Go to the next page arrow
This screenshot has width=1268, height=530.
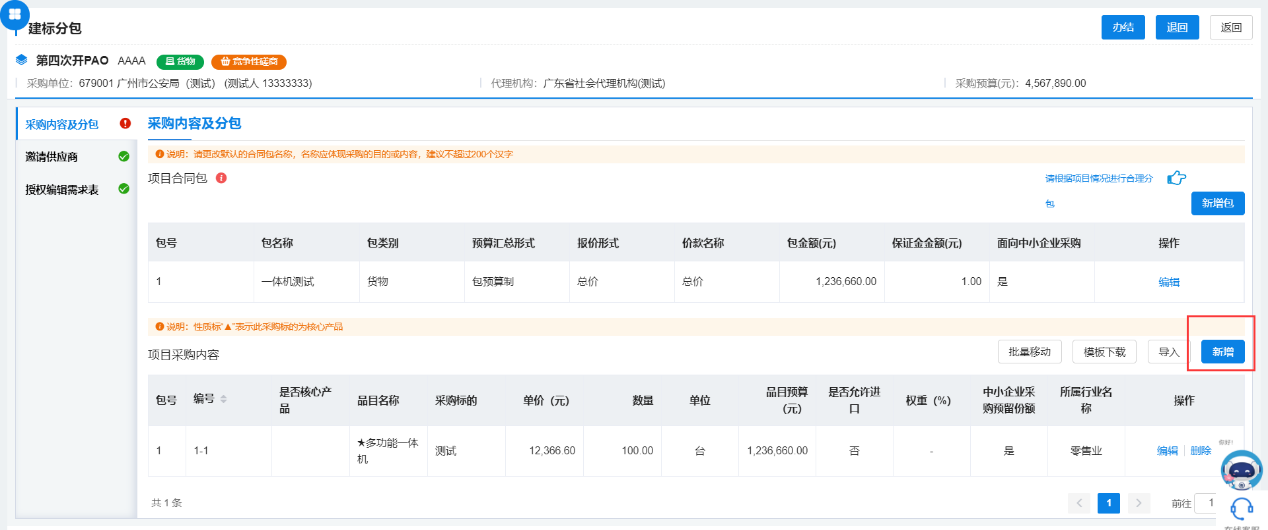pos(1138,502)
